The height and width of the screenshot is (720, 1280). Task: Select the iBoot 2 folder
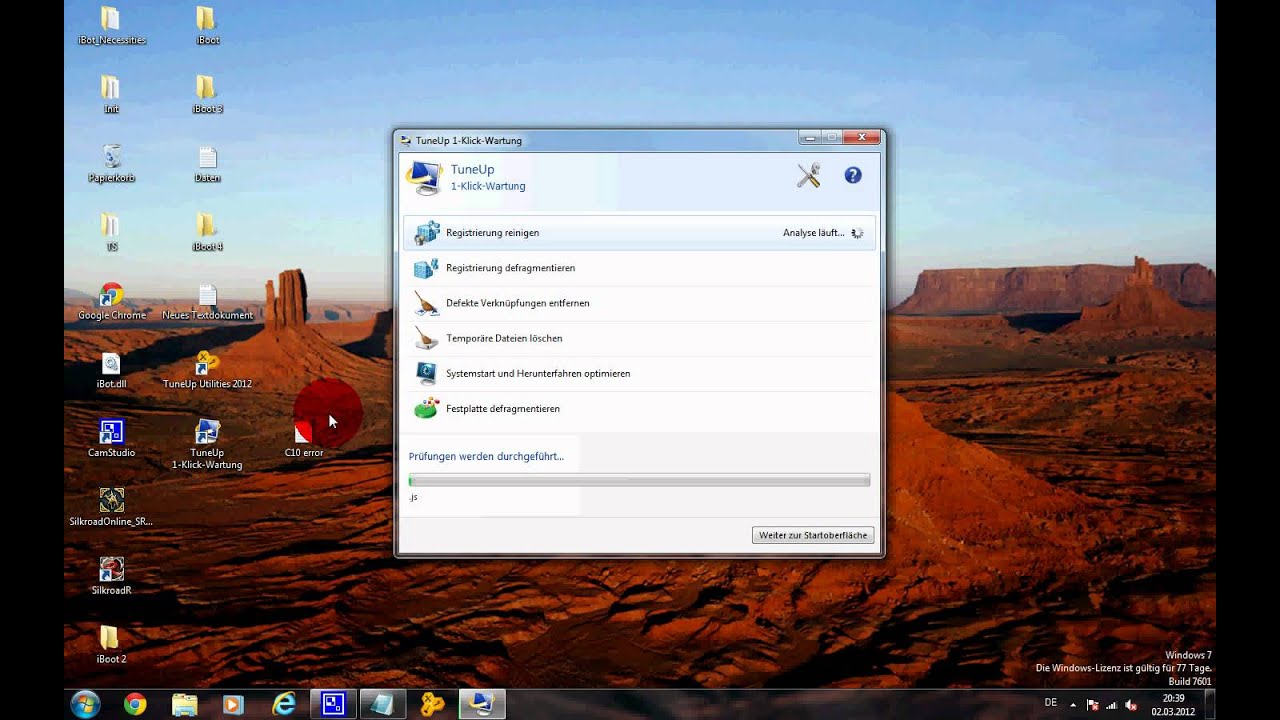pyautogui.click(x=111, y=645)
